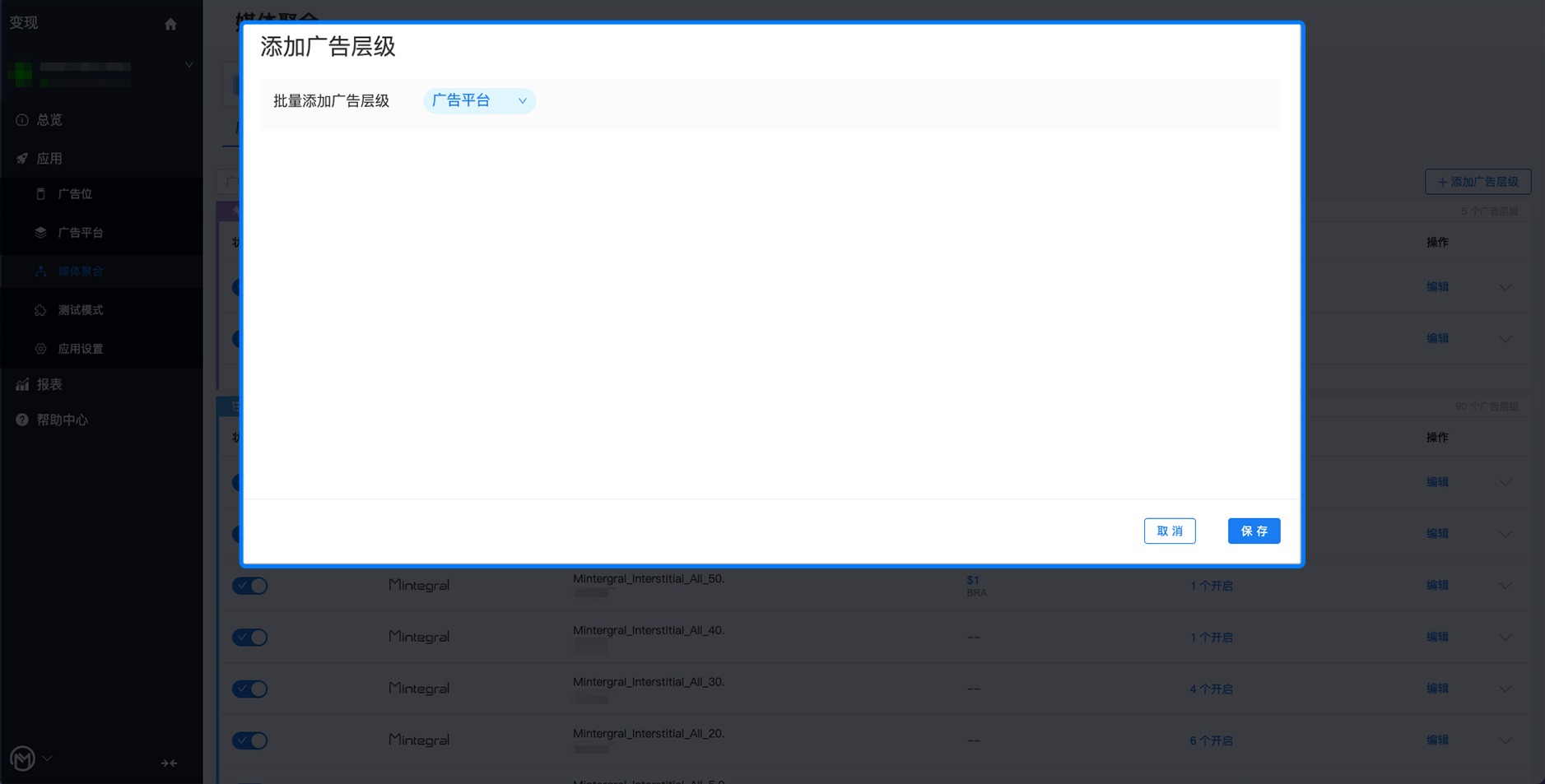Click 编辑 in the Interstitial_All_30 row
Screen dimensions: 1545x784
tap(1437, 689)
